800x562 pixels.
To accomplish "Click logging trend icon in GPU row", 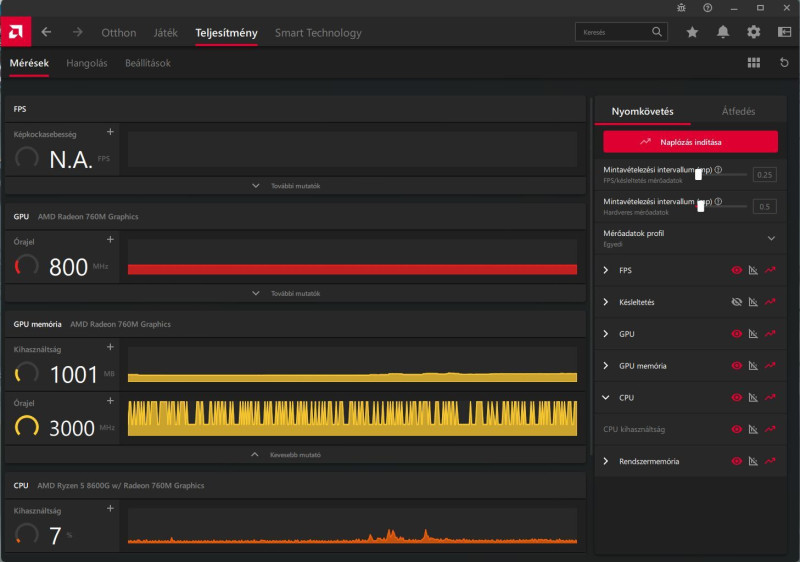I will coord(770,334).
